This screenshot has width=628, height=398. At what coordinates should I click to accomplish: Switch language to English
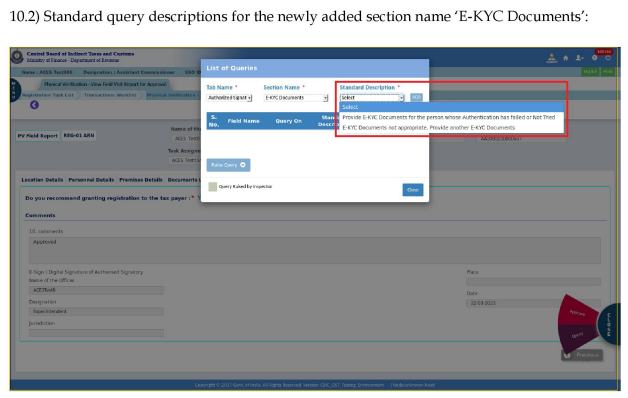590,72
